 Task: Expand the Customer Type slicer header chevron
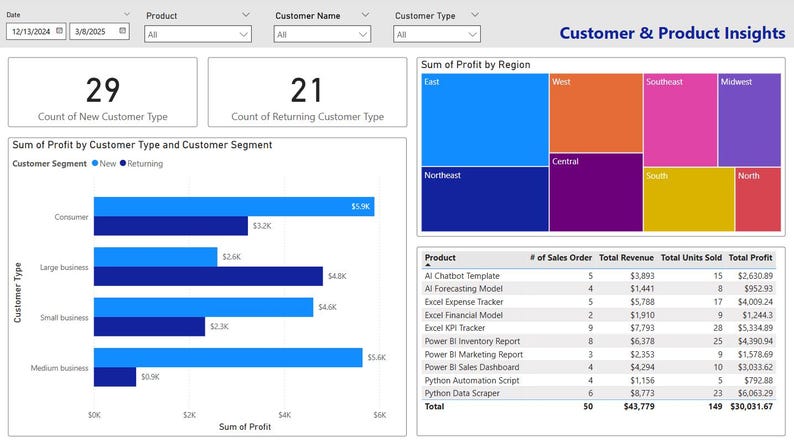[x=474, y=15]
